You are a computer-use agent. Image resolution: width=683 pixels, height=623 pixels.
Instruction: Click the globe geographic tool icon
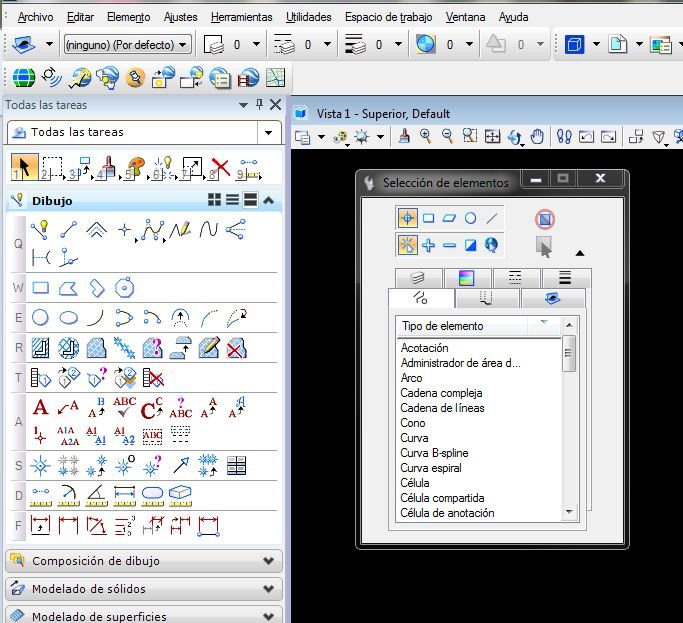pyautogui.click(x=24, y=78)
